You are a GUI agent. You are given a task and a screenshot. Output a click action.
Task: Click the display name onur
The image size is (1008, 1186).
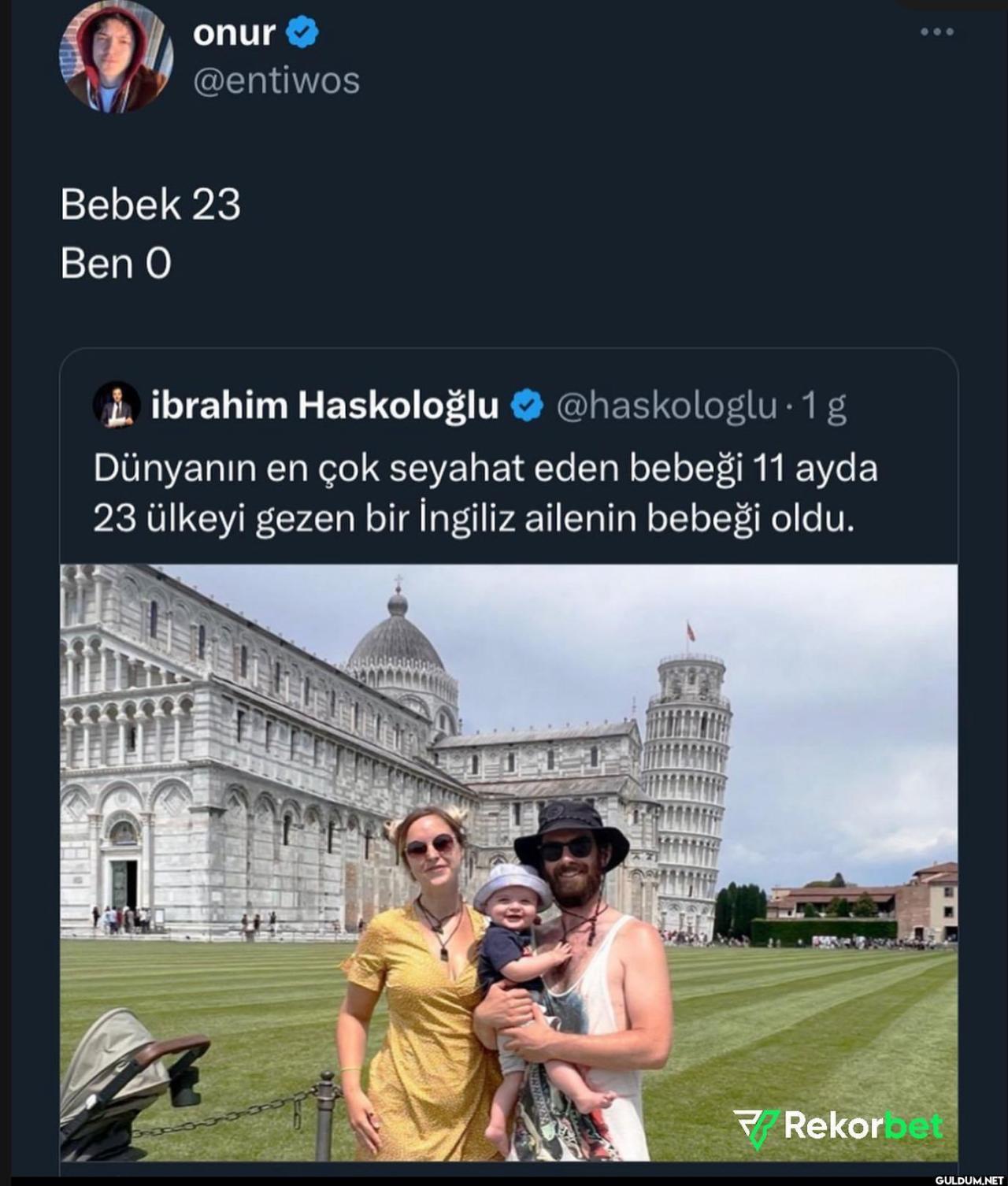234,33
